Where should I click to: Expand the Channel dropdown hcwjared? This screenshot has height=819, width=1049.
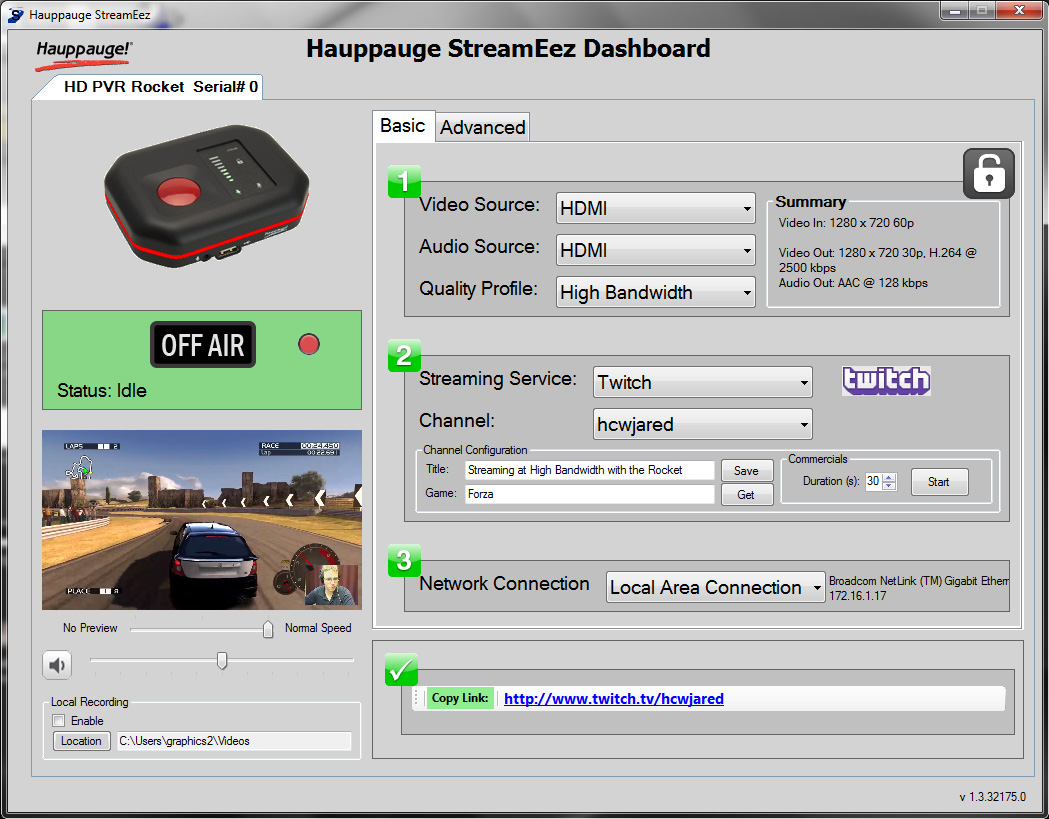pos(702,424)
